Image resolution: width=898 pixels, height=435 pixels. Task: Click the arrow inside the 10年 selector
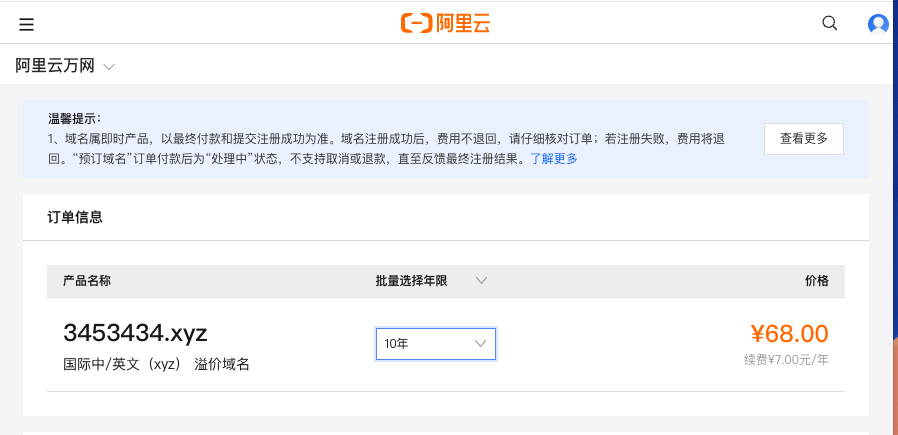point(480,343)
